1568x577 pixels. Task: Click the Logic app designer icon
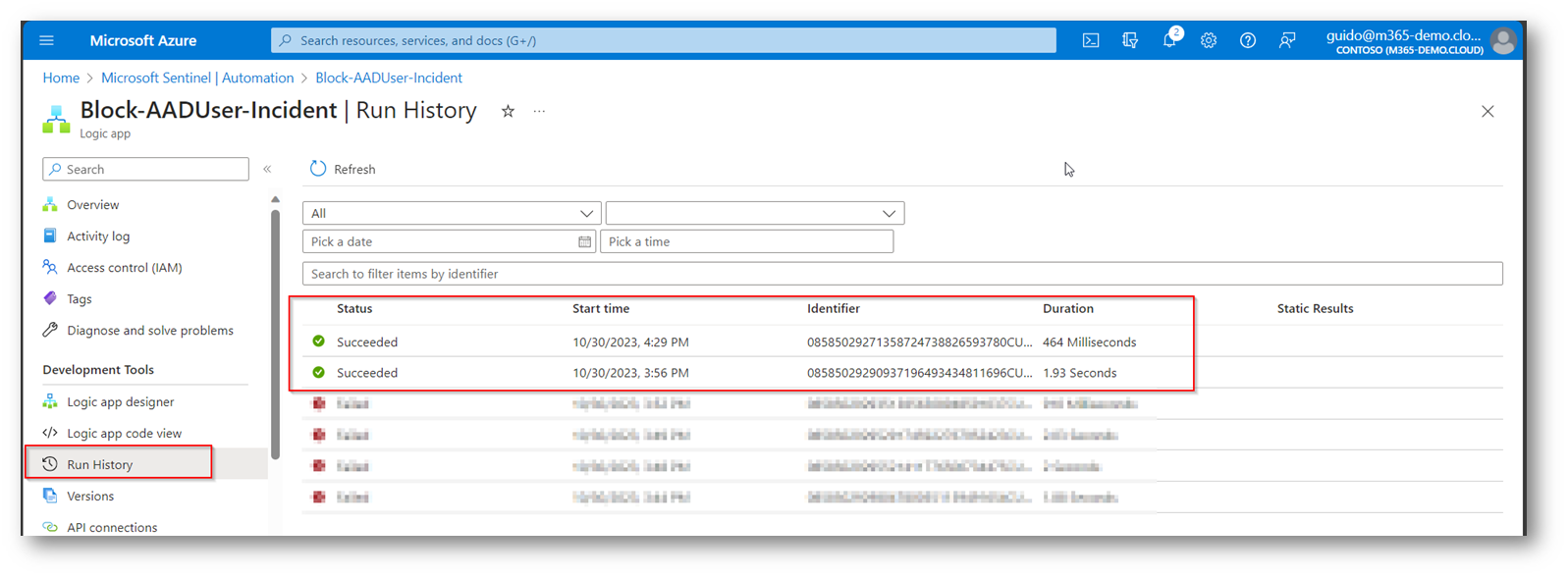[50, 401]
